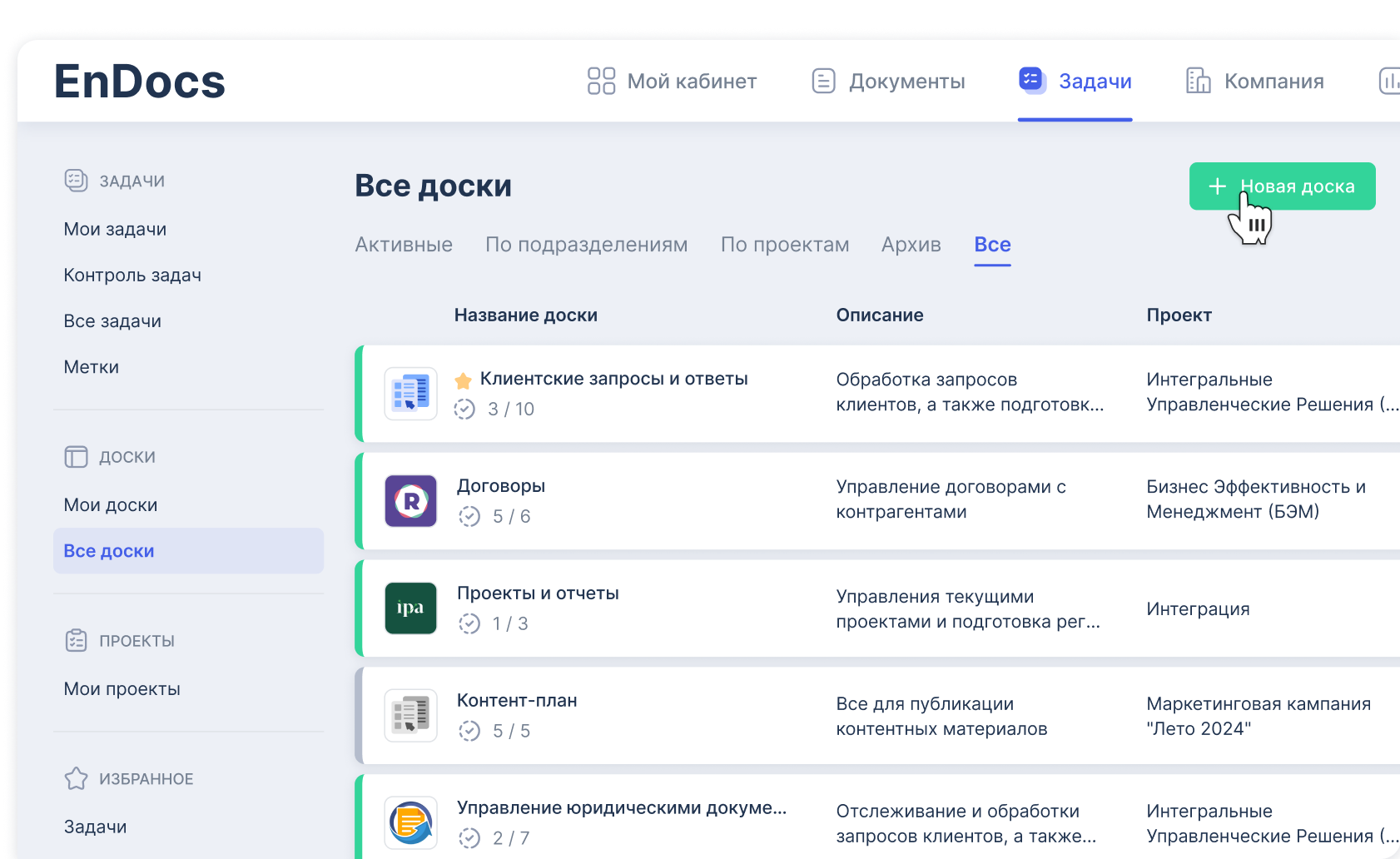Click the star icon on Клиентские запросы board
1400x859 pixels.
click(x=464, y=380)
